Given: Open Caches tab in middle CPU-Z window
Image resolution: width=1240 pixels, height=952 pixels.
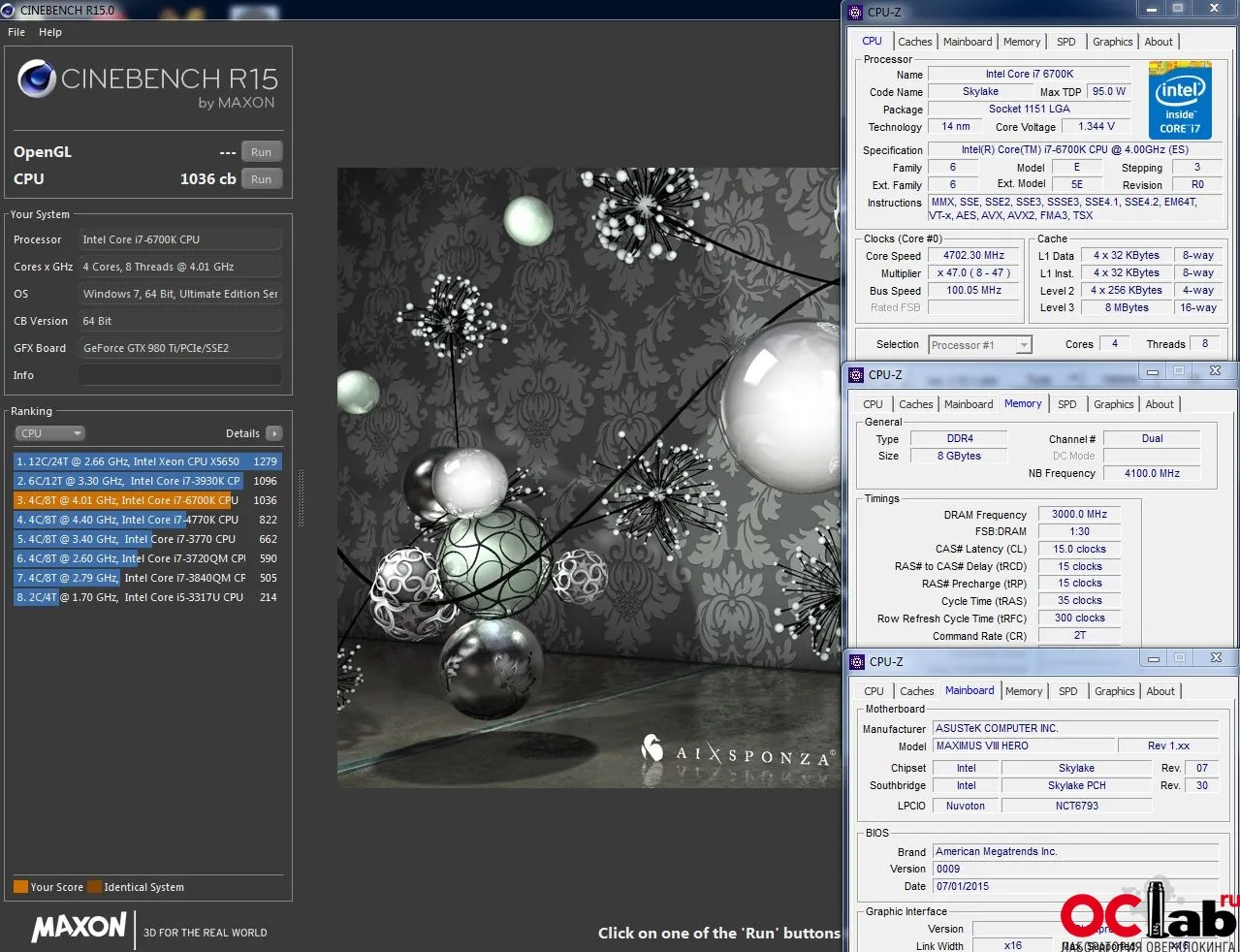Looking at the screenshot, I should (916, 404).
